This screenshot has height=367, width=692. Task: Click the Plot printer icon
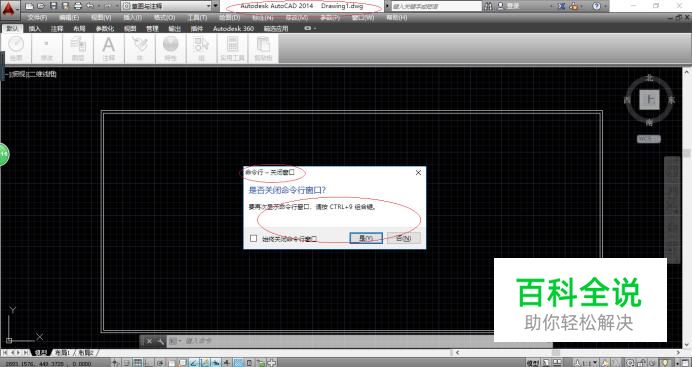78,6
